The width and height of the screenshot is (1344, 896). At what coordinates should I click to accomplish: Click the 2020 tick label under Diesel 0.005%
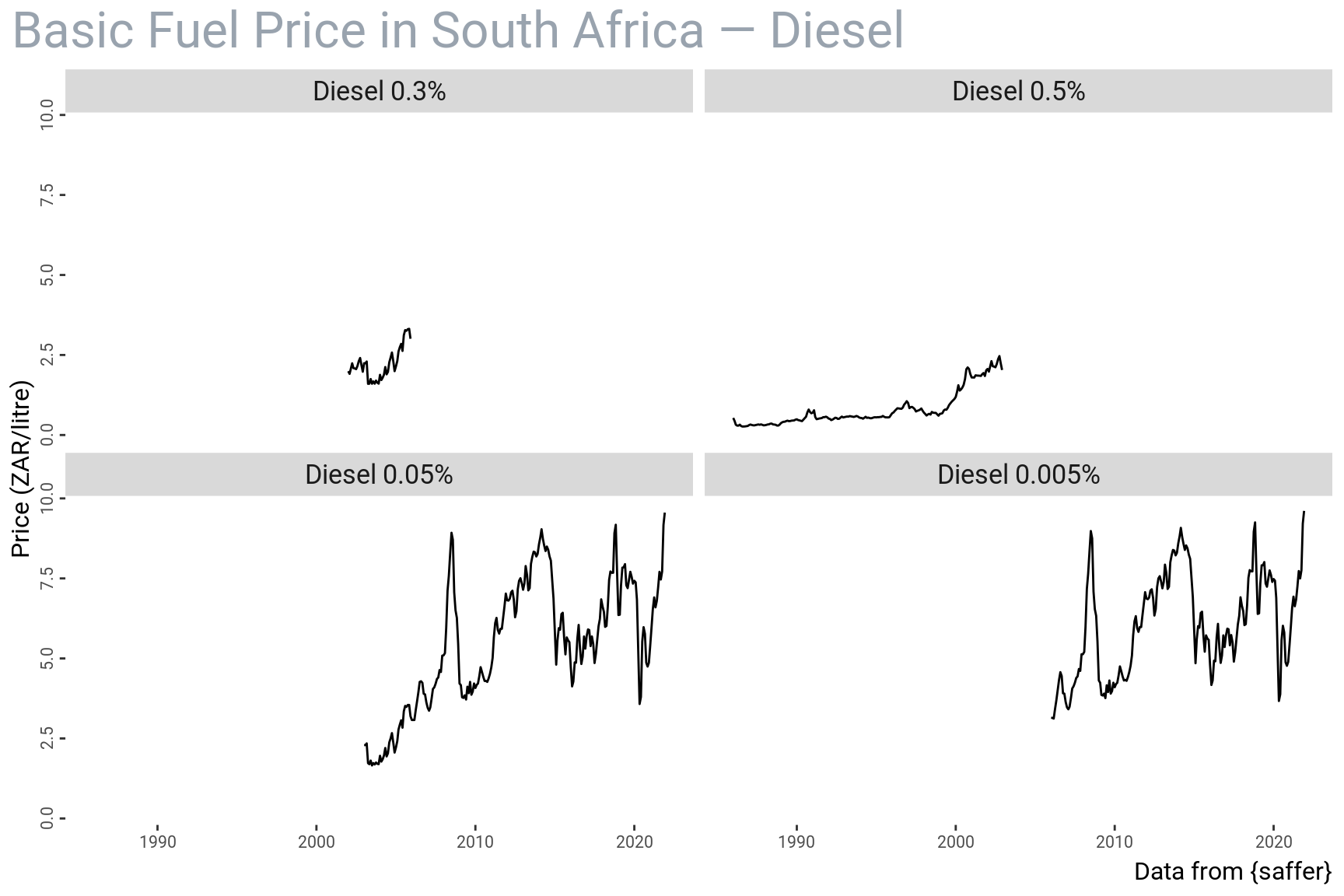[x=1273, y=842]
